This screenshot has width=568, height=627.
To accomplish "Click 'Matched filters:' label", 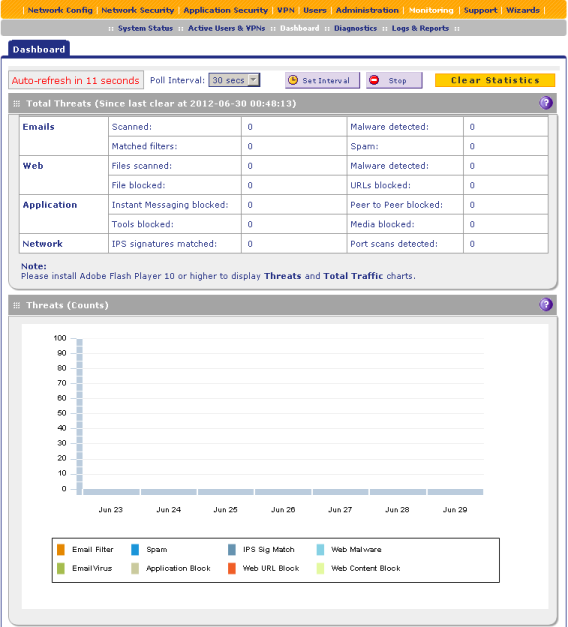I will (x=144, y=146).
